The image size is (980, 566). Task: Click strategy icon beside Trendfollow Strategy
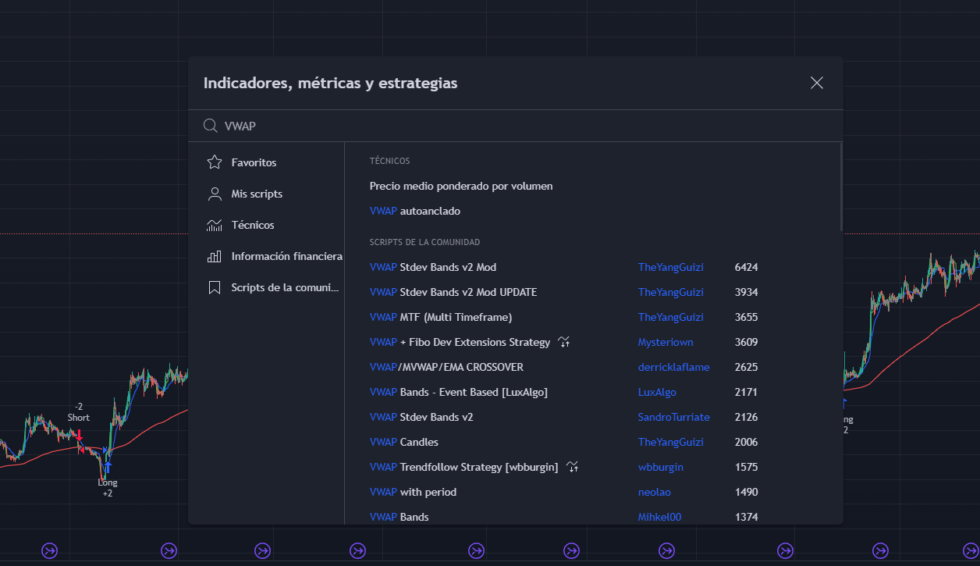(572, 467)
